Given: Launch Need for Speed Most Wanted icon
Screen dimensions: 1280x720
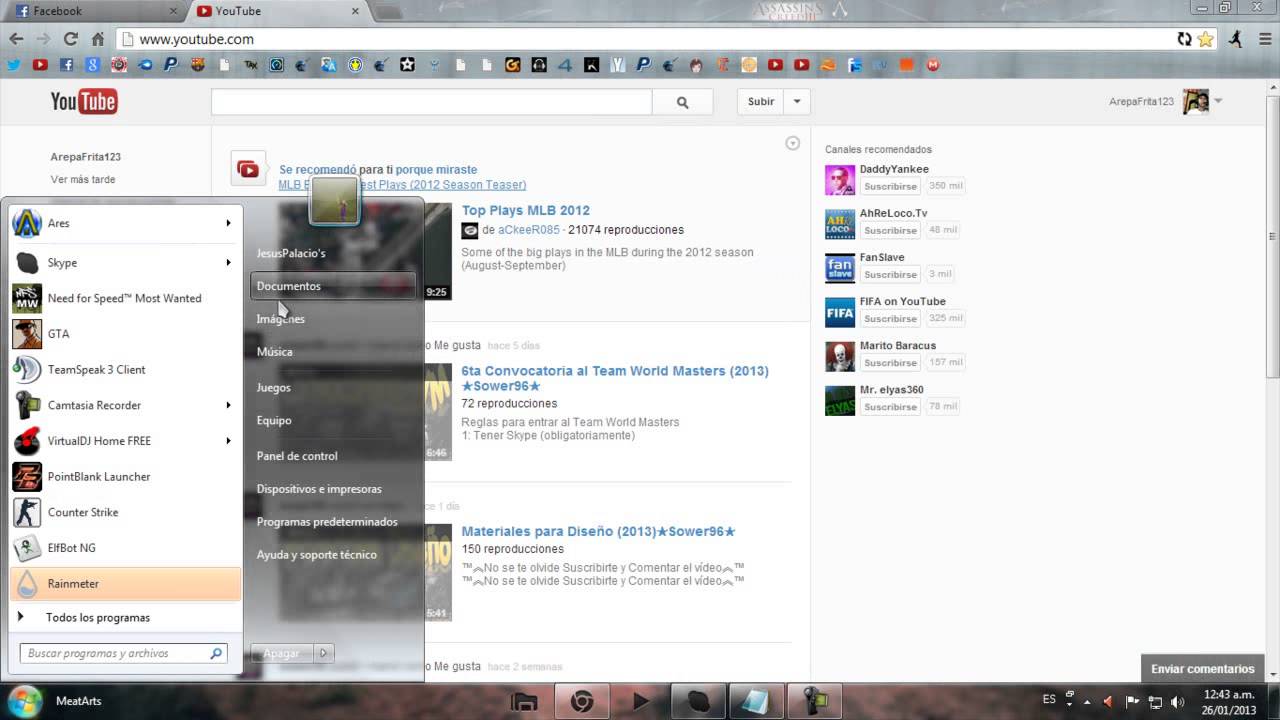Looking at the screenshot, I should pyautogui.click(x=27, y=298).
